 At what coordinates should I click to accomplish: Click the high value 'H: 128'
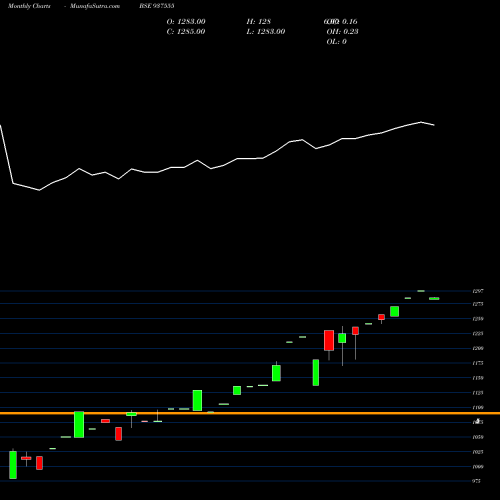(x=259, y=22)
